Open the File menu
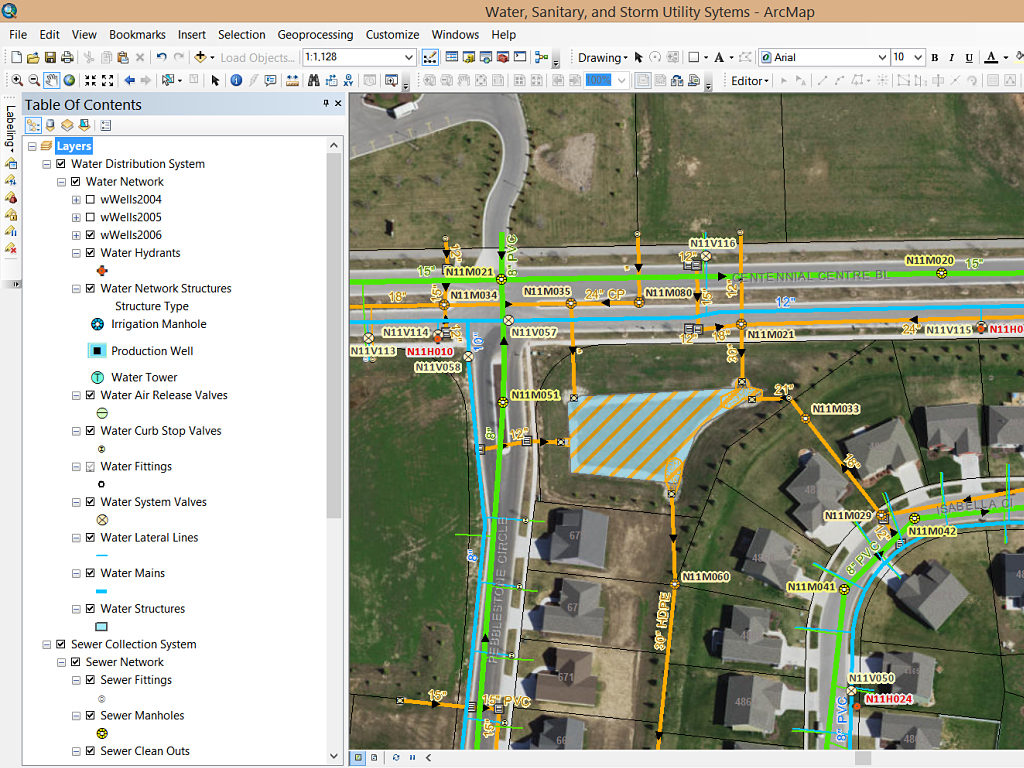The width and height of the screenshot is (1024, 768). coord(18,35)
